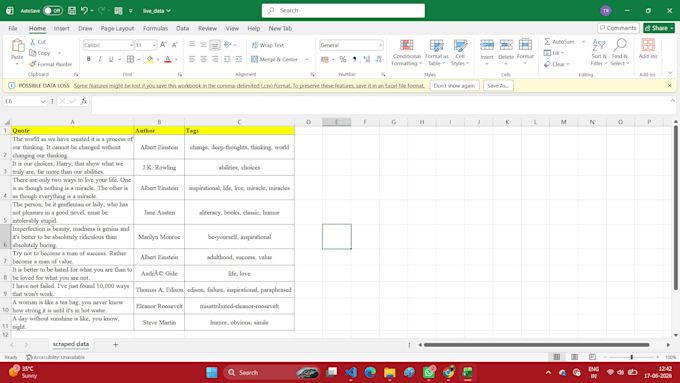Click the Copy icon
Viewport: 680px width, 383px height.
(33, 53)
